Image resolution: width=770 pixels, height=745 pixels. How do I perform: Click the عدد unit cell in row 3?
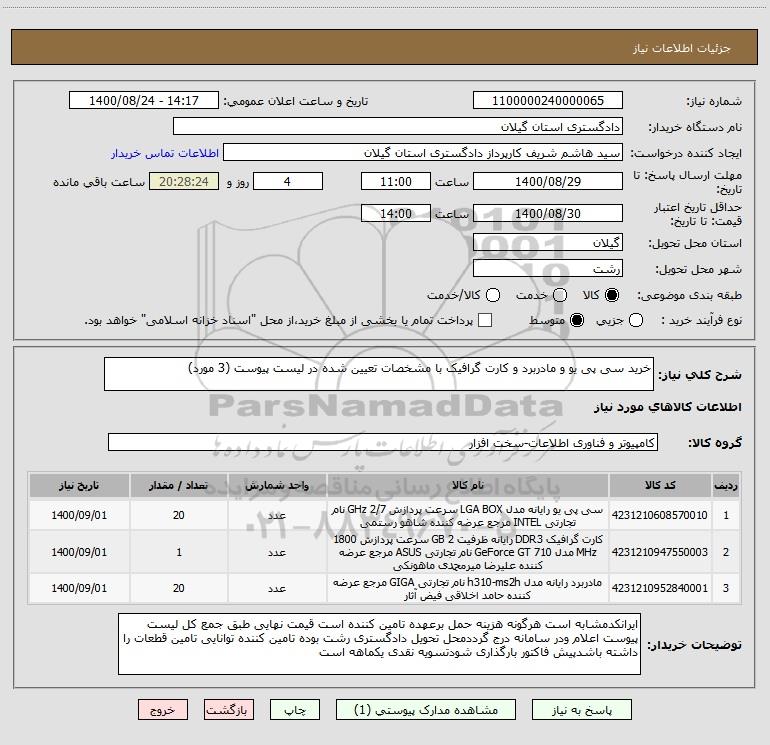[x=277, y=588]
